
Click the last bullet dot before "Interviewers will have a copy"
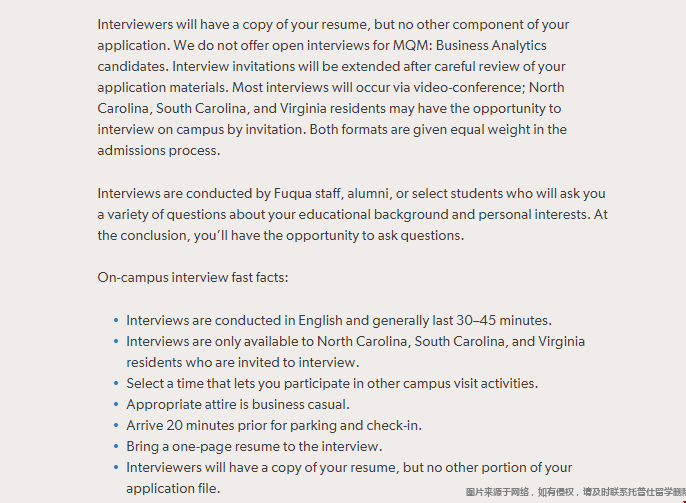point(116,468)
